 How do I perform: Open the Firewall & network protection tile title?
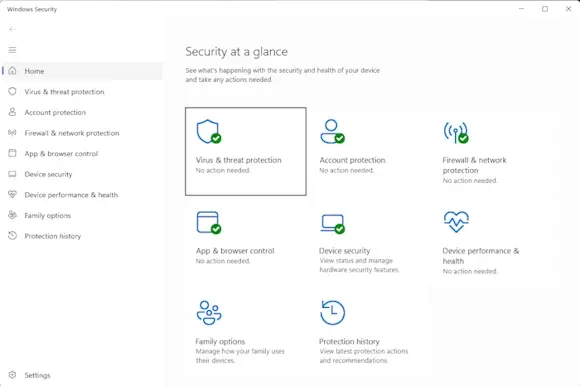click(x=474, y=165)
